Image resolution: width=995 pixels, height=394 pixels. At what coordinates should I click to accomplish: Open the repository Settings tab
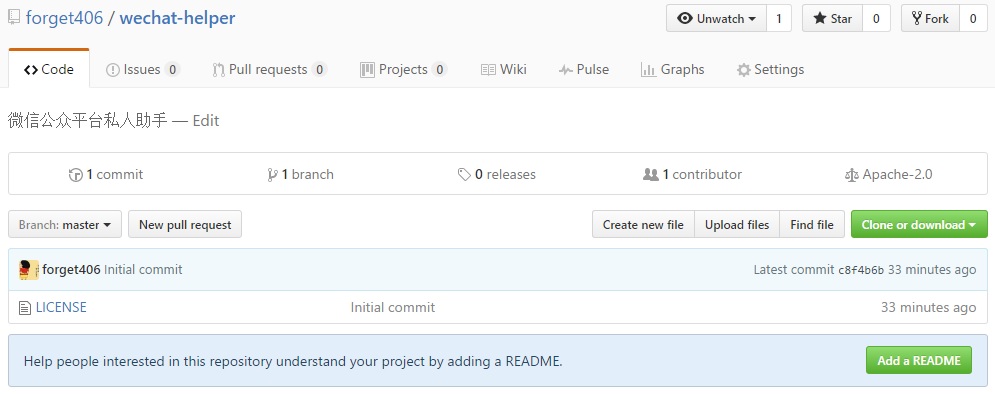(x=770, y=69)
